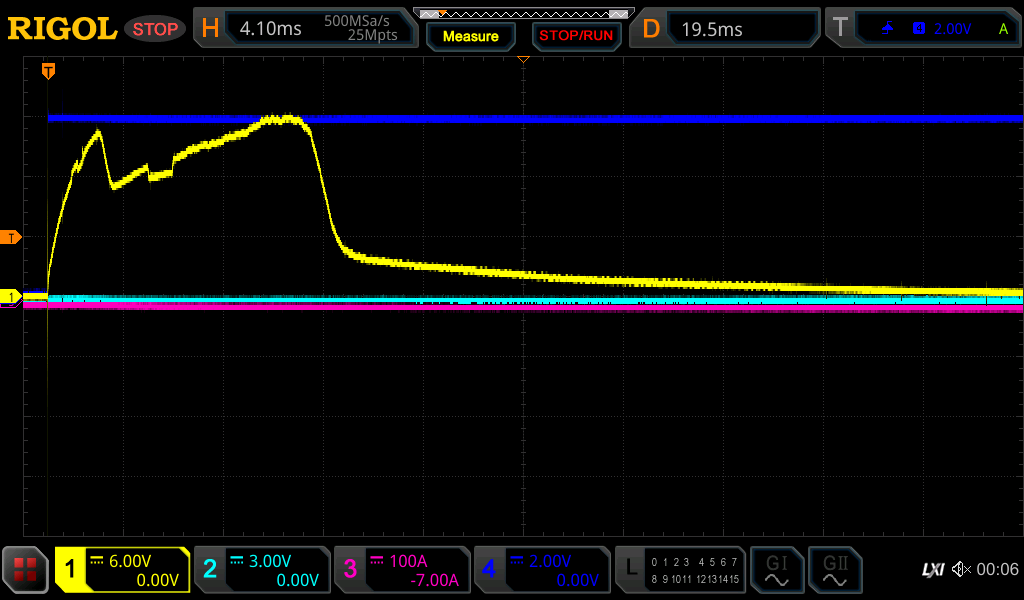
Task: Click the waveform memory position bar
Action: 522,14
